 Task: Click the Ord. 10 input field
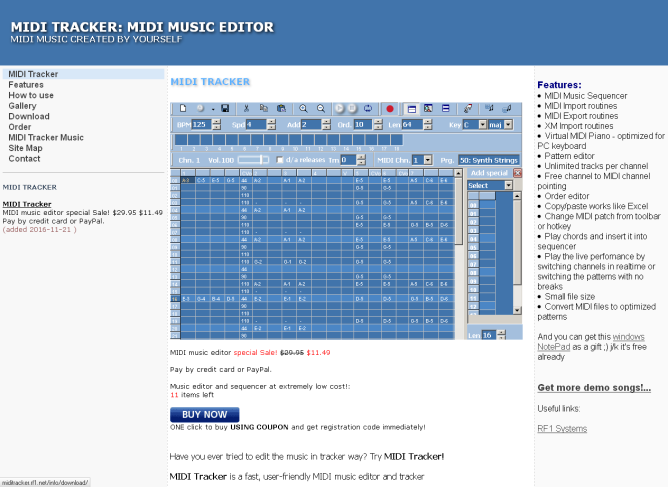(363, 124)
